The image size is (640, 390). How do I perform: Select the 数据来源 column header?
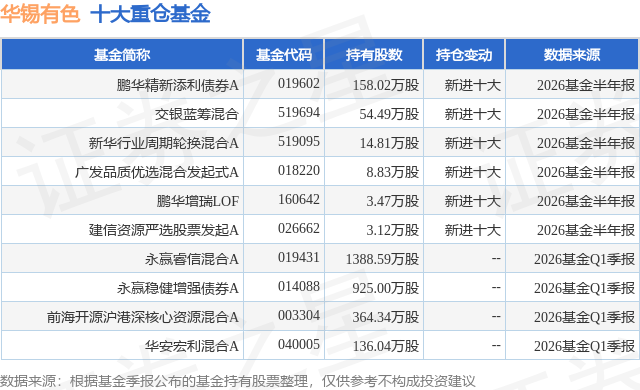pyautogui.click(x=572, y=55)
